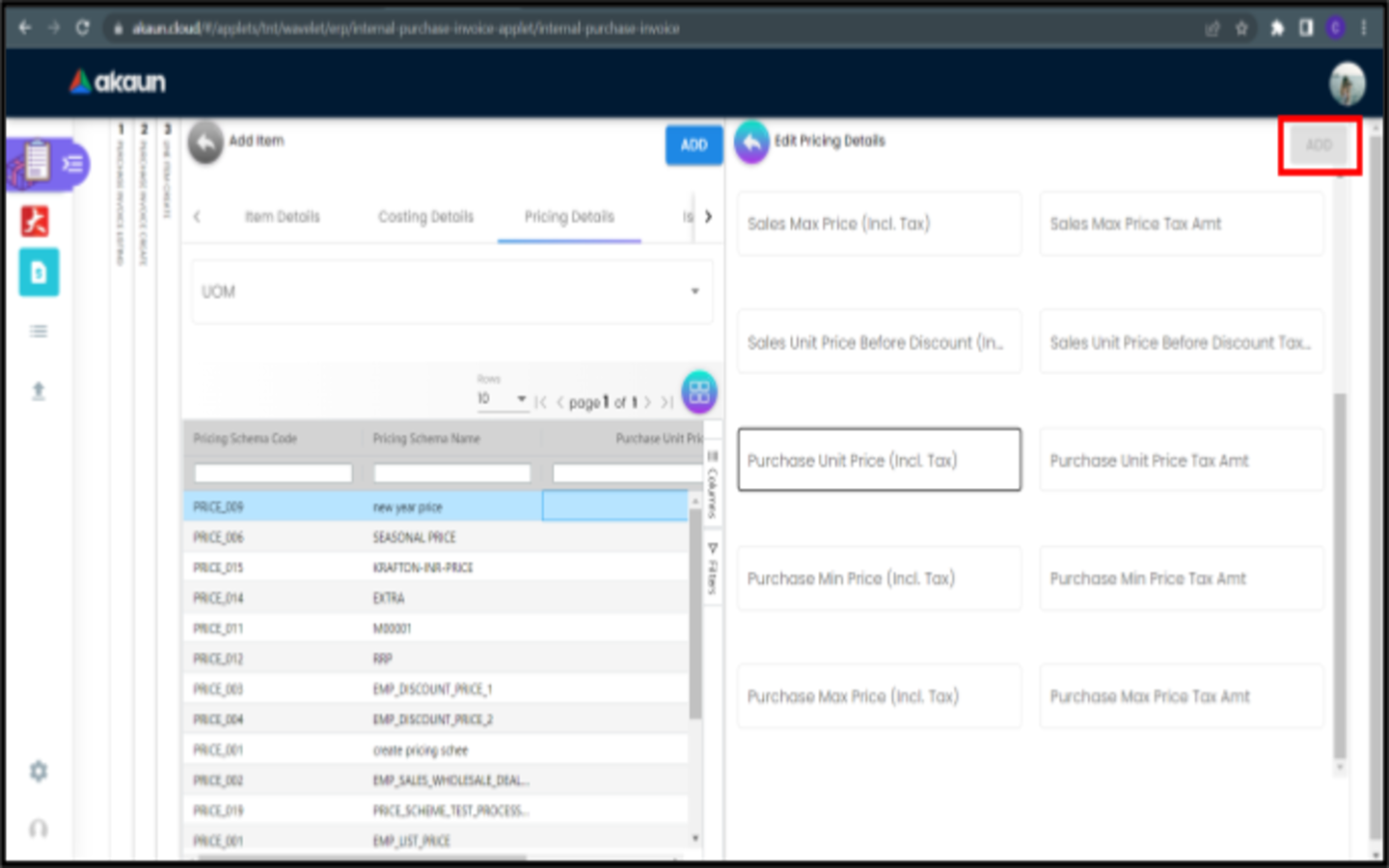Select the blue document sidebar icon
1389x868 pixels.
click(39, 273)
